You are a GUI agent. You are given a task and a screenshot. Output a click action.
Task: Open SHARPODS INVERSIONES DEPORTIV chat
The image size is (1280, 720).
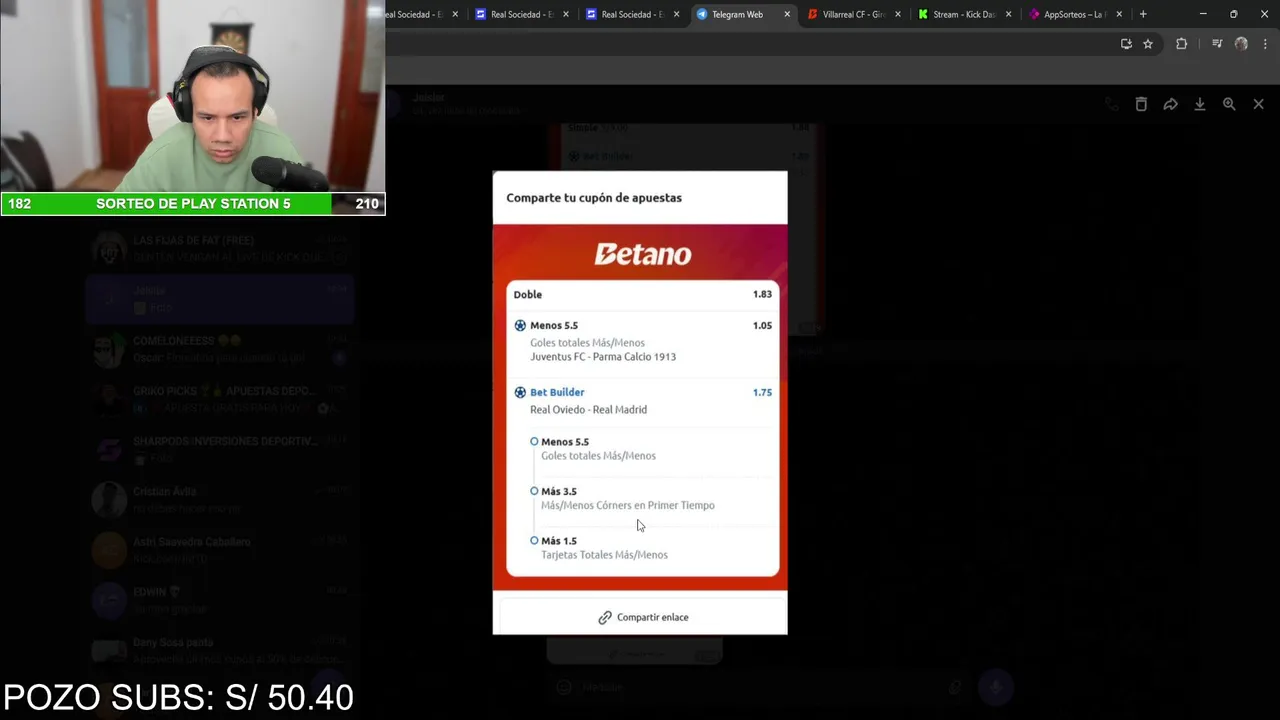tap(220, 450)
